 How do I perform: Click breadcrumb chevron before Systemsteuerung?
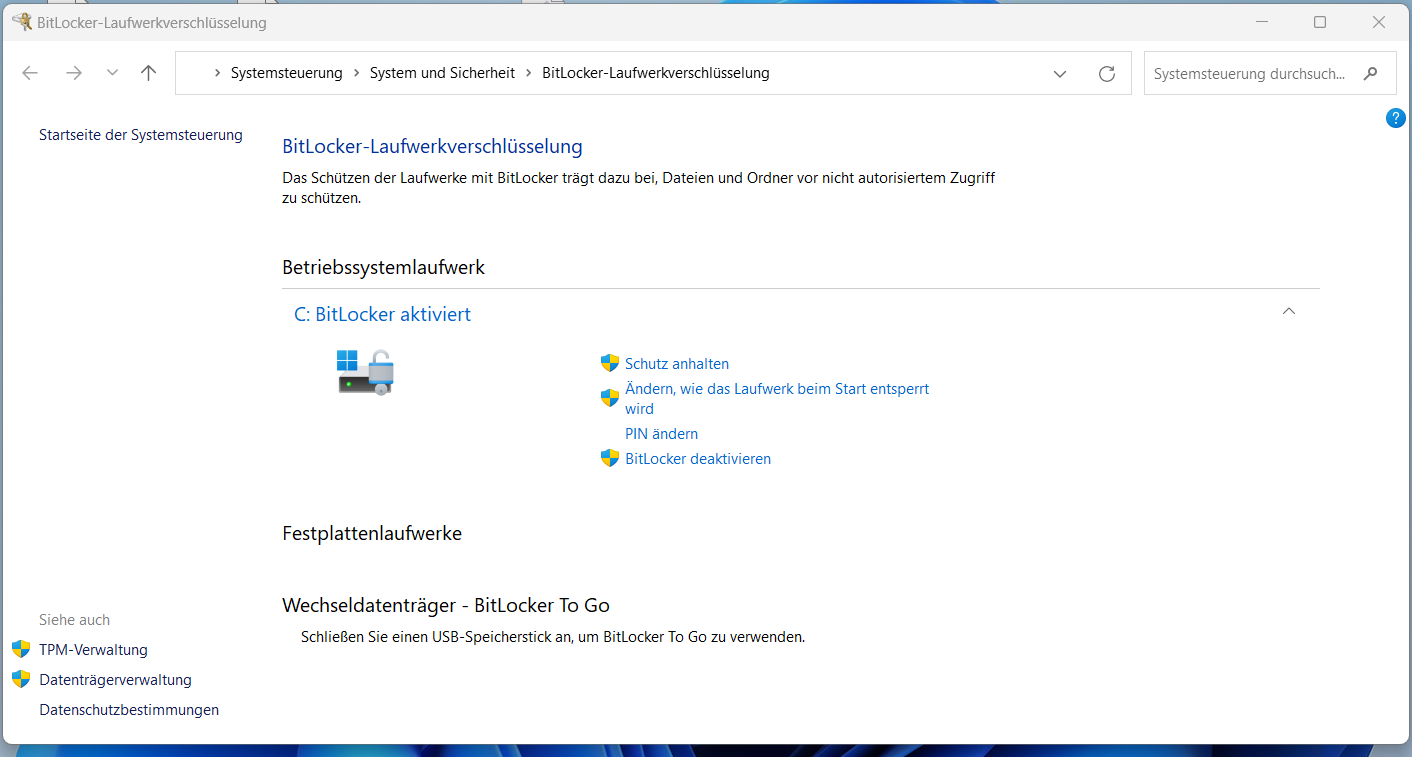coord(218,73)
